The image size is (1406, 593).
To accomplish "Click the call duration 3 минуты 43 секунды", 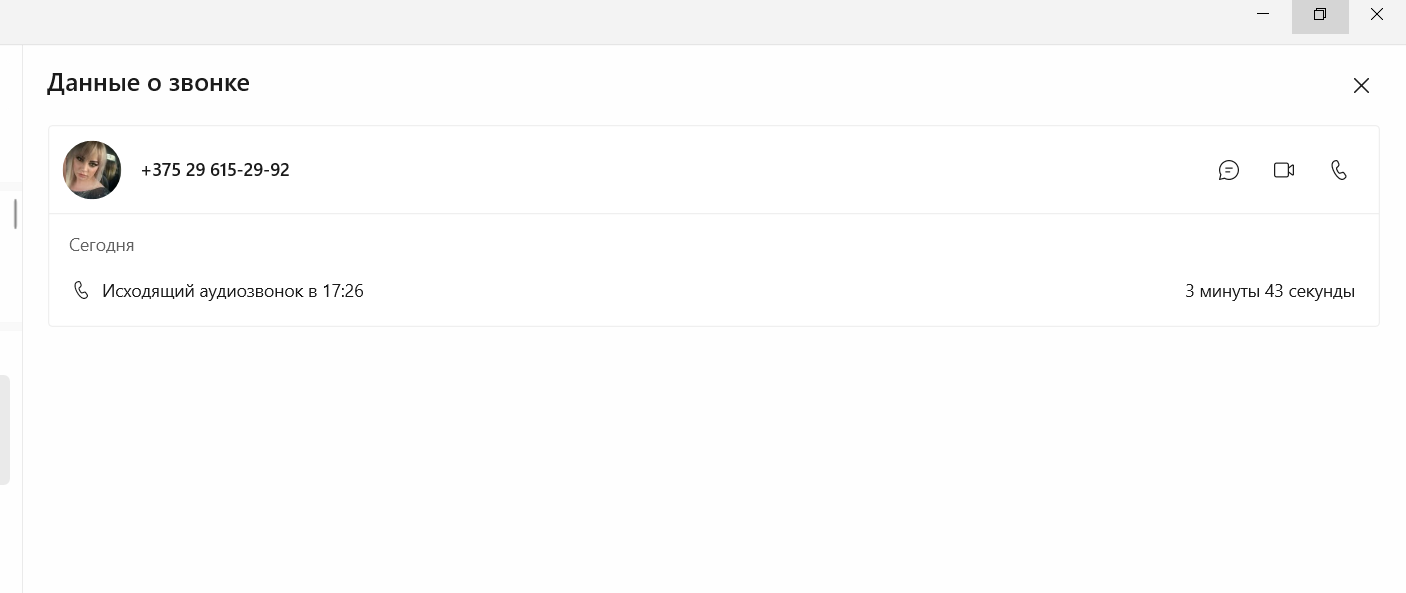I will coord(1270,291).
